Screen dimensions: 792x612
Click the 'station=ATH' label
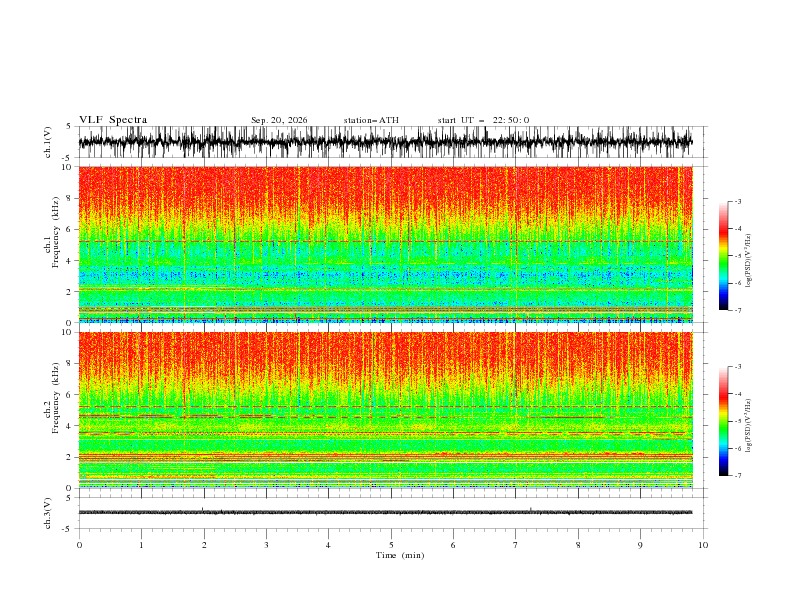(x=371, y=120)
